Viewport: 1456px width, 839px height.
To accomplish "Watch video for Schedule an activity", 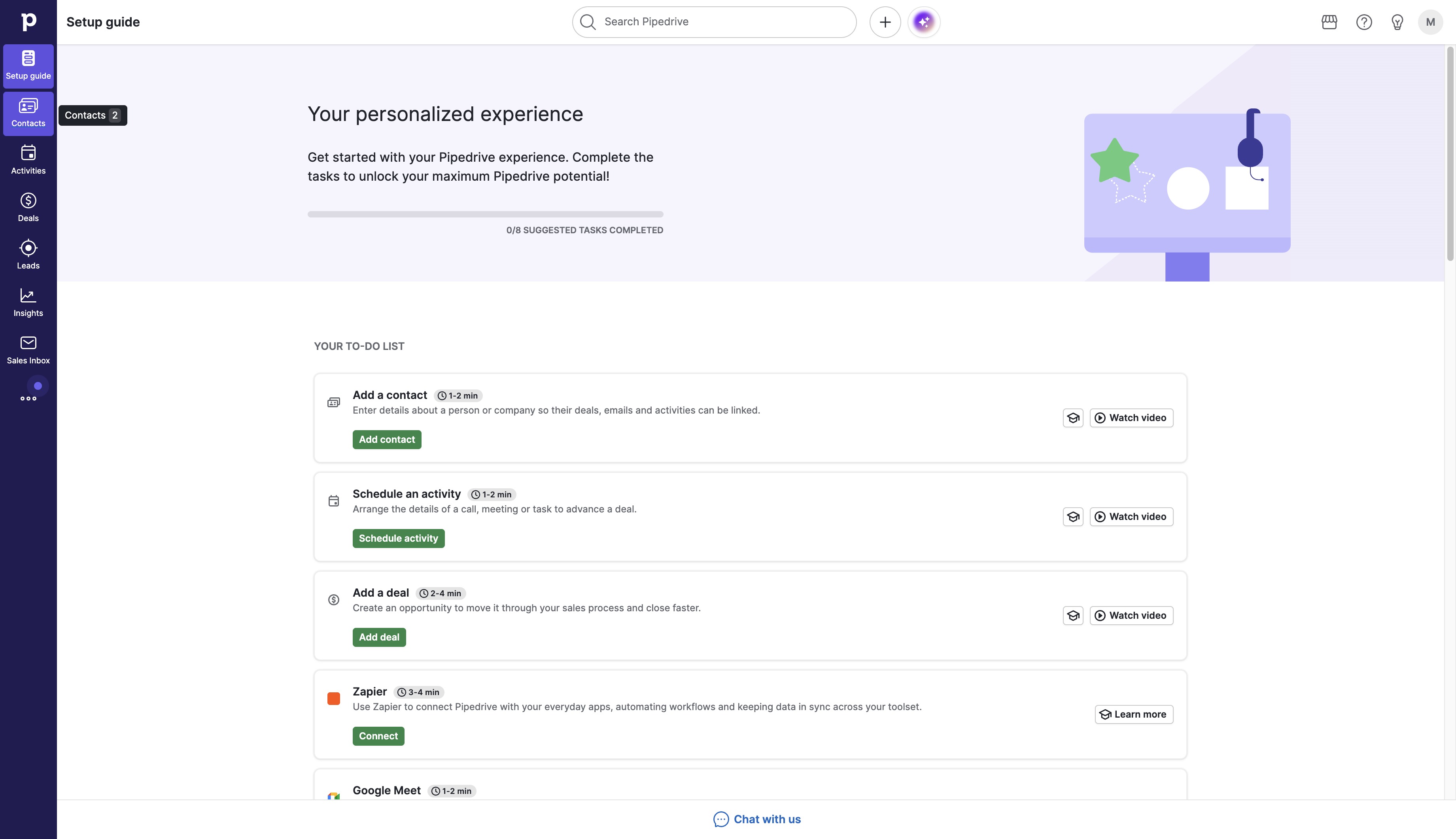I will [1131, 516].
